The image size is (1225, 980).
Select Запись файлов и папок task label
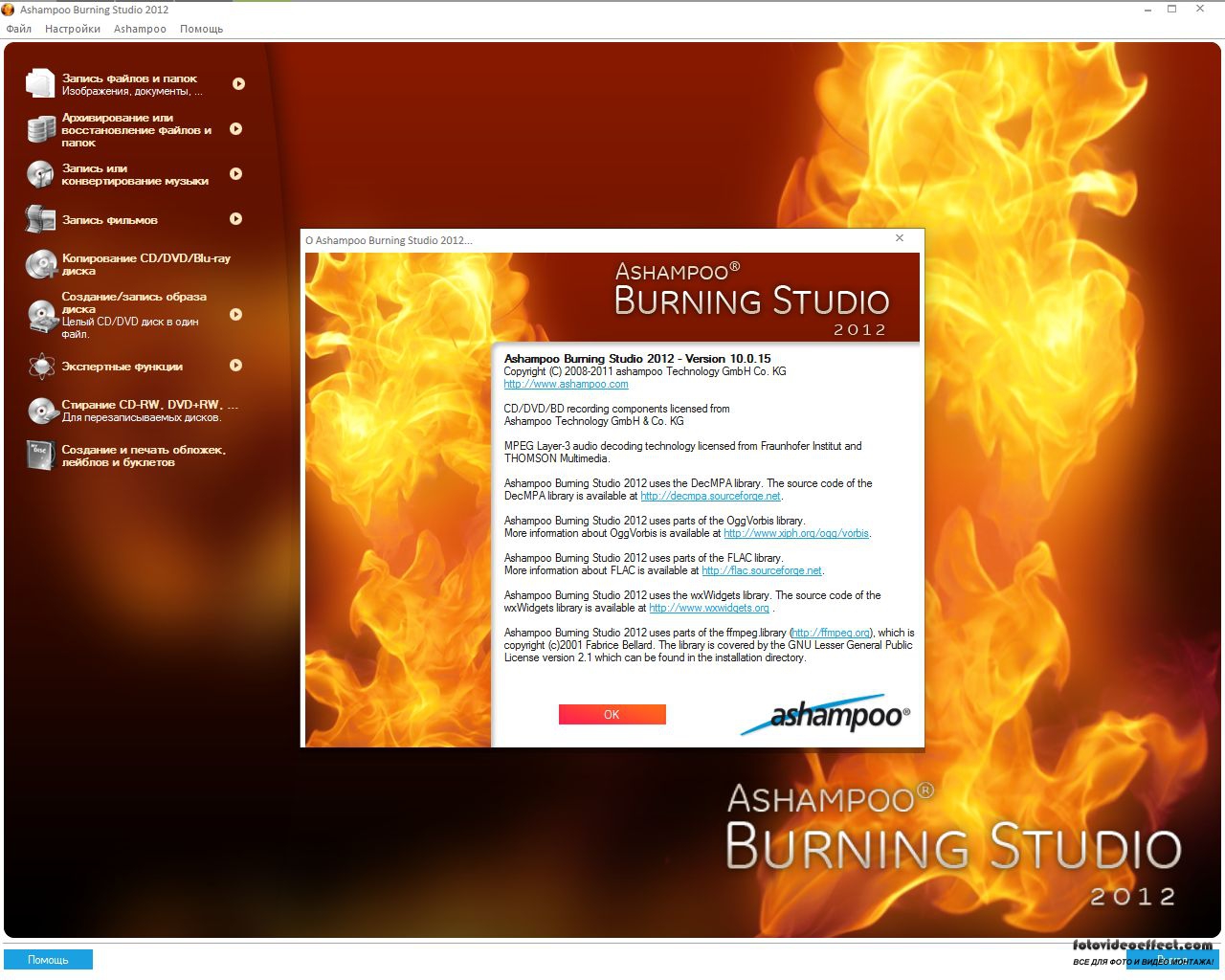tap(129, 78)
